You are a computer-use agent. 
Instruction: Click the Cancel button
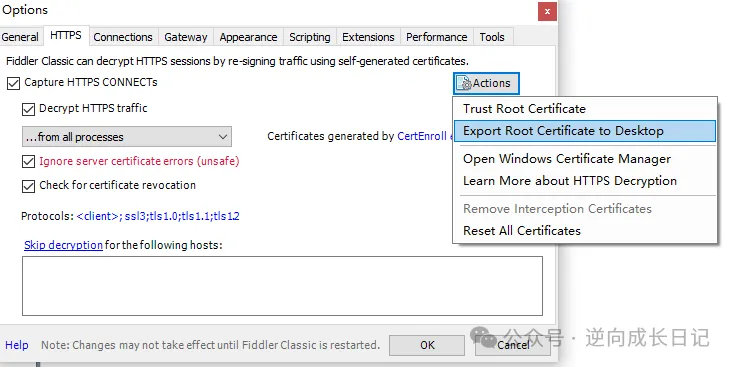(x=513, y=345)
